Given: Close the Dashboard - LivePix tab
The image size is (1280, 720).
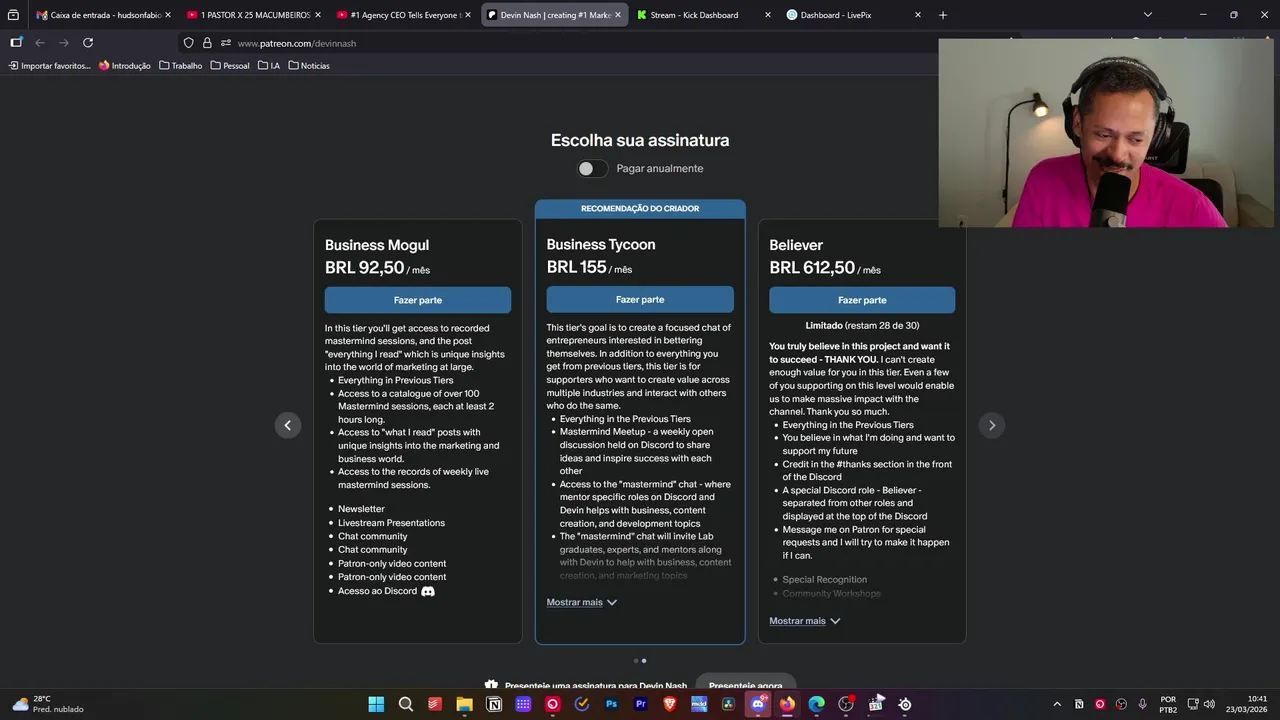Looking at the screenshot, I should (918, 15).
